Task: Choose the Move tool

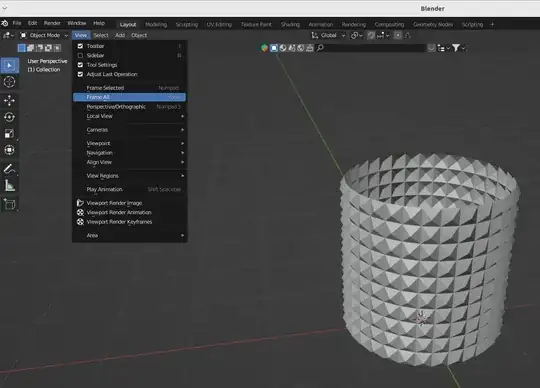Action: (x=10, y=101)
